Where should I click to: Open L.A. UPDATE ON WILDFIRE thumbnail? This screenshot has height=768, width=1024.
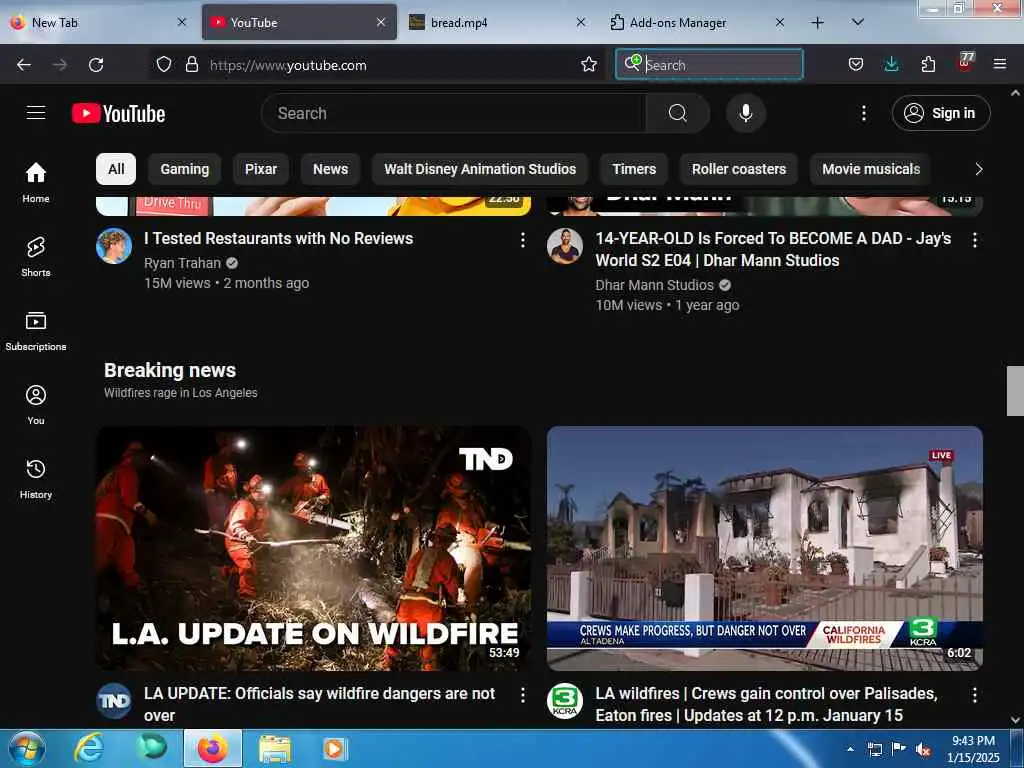coord(313,548)
